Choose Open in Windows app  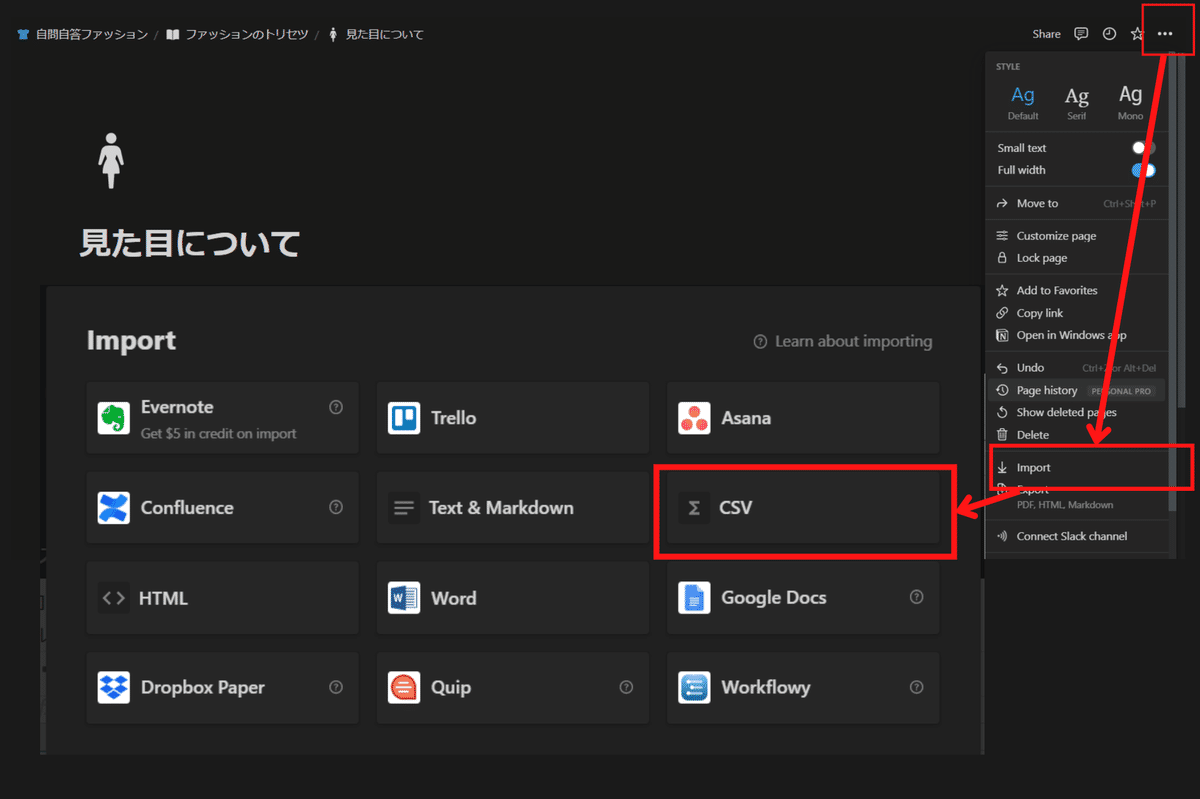click(x=1077, y=335)
